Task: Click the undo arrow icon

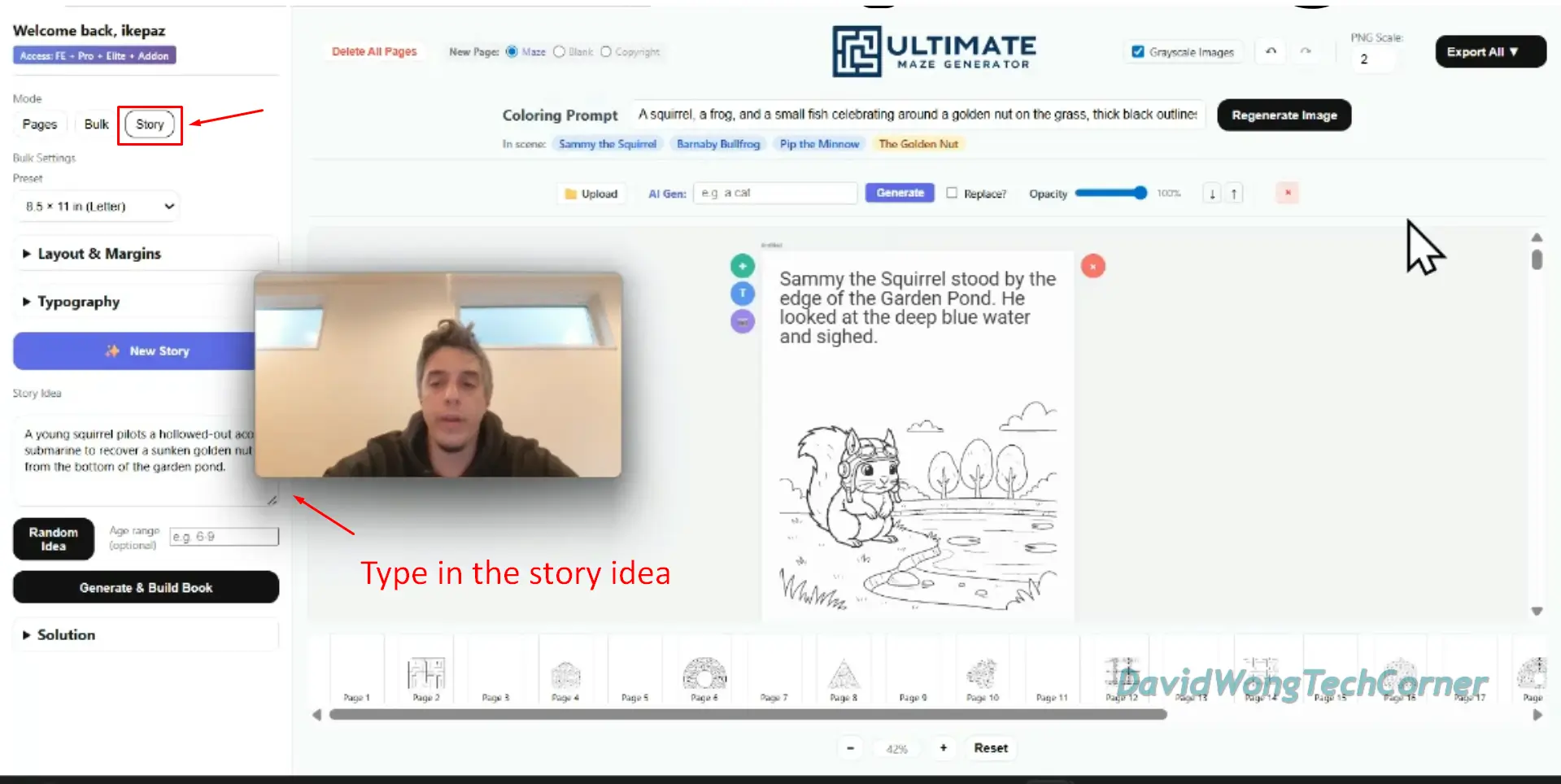Action: [x=1271, y=51]
